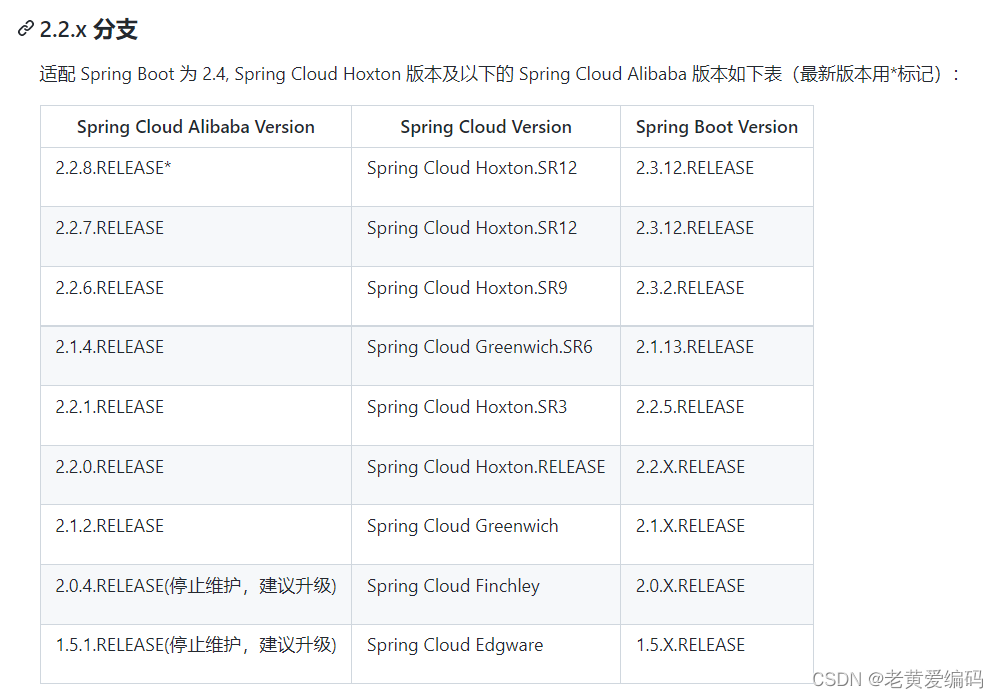Select the 2.1.4.RELEASE cell
This screenshot has height=699, width=998.
click(x=195, y=355)
